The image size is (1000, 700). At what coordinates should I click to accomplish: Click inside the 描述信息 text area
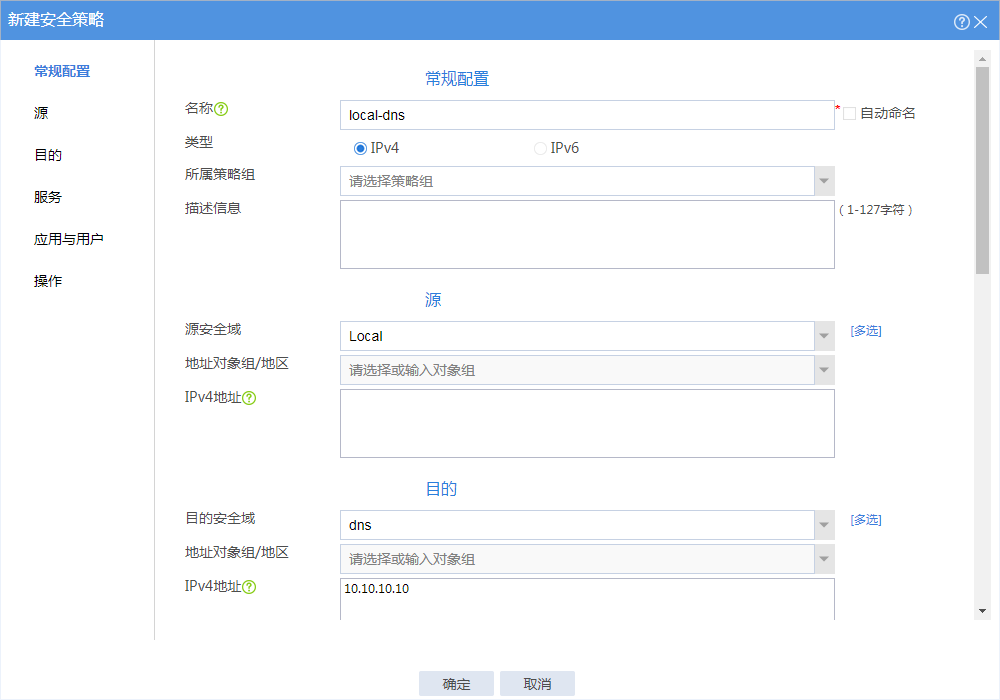(x=587, y=234)
